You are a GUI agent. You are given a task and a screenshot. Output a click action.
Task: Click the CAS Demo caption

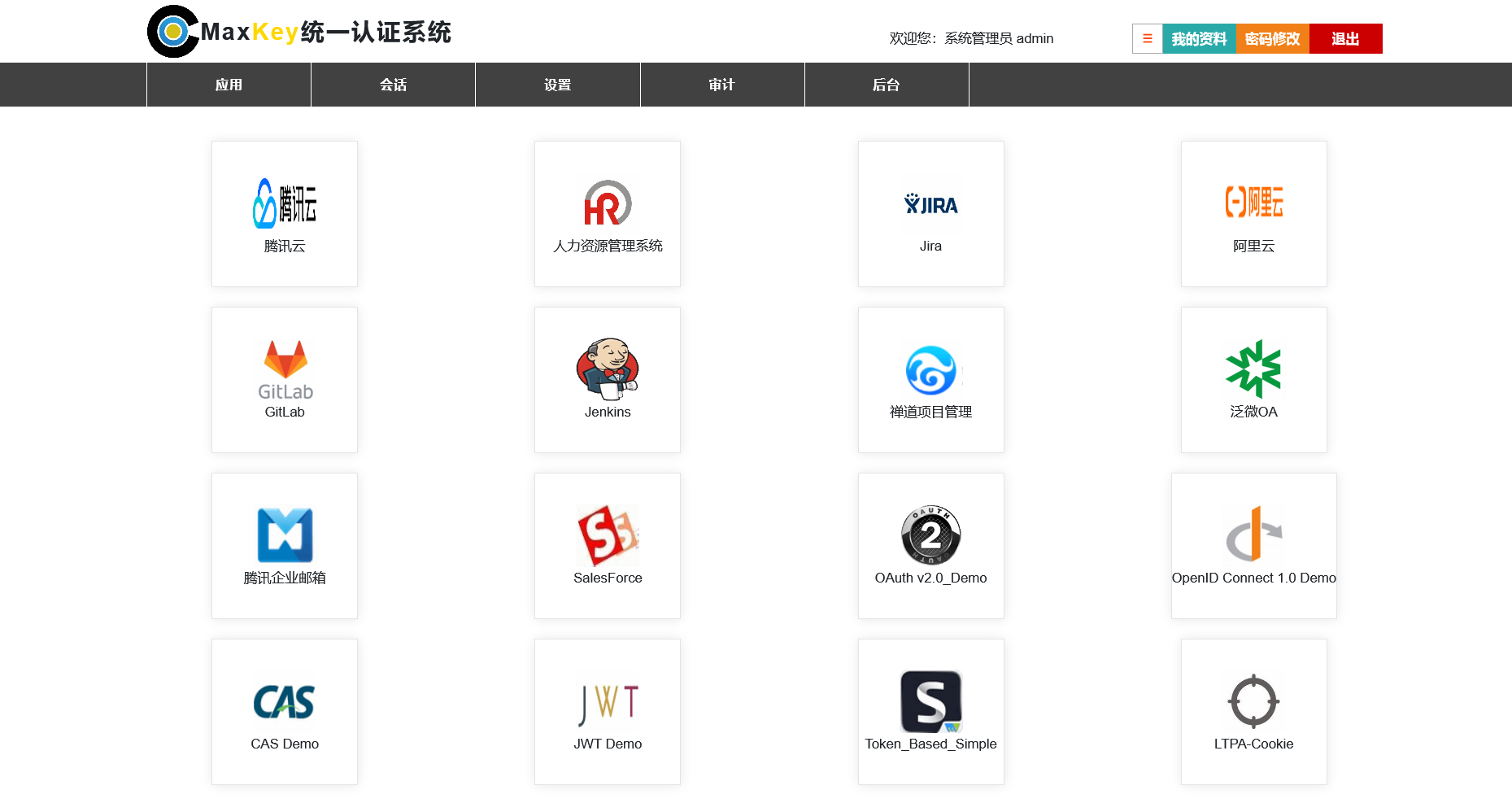pos(285,744)
